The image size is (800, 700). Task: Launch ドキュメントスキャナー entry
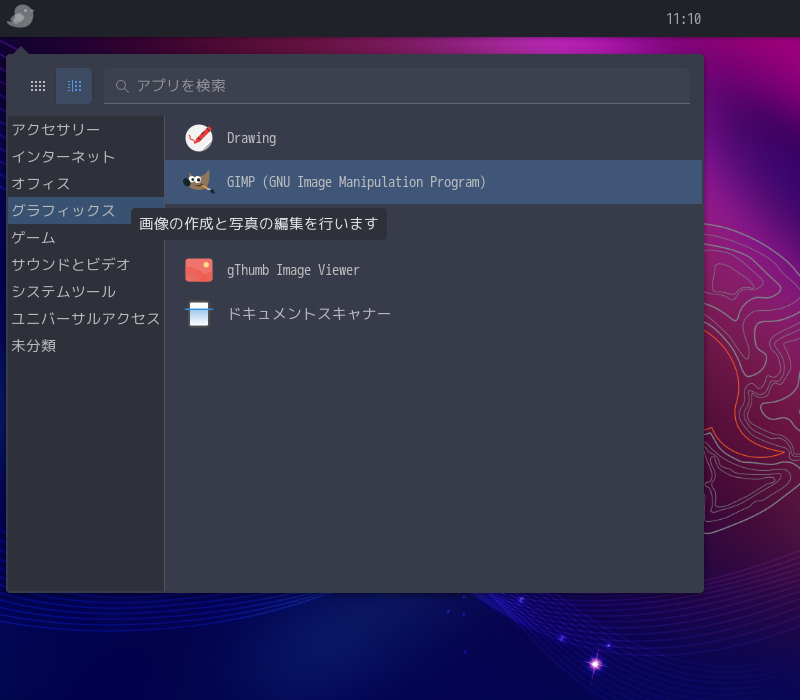click(x=433, y=314)
